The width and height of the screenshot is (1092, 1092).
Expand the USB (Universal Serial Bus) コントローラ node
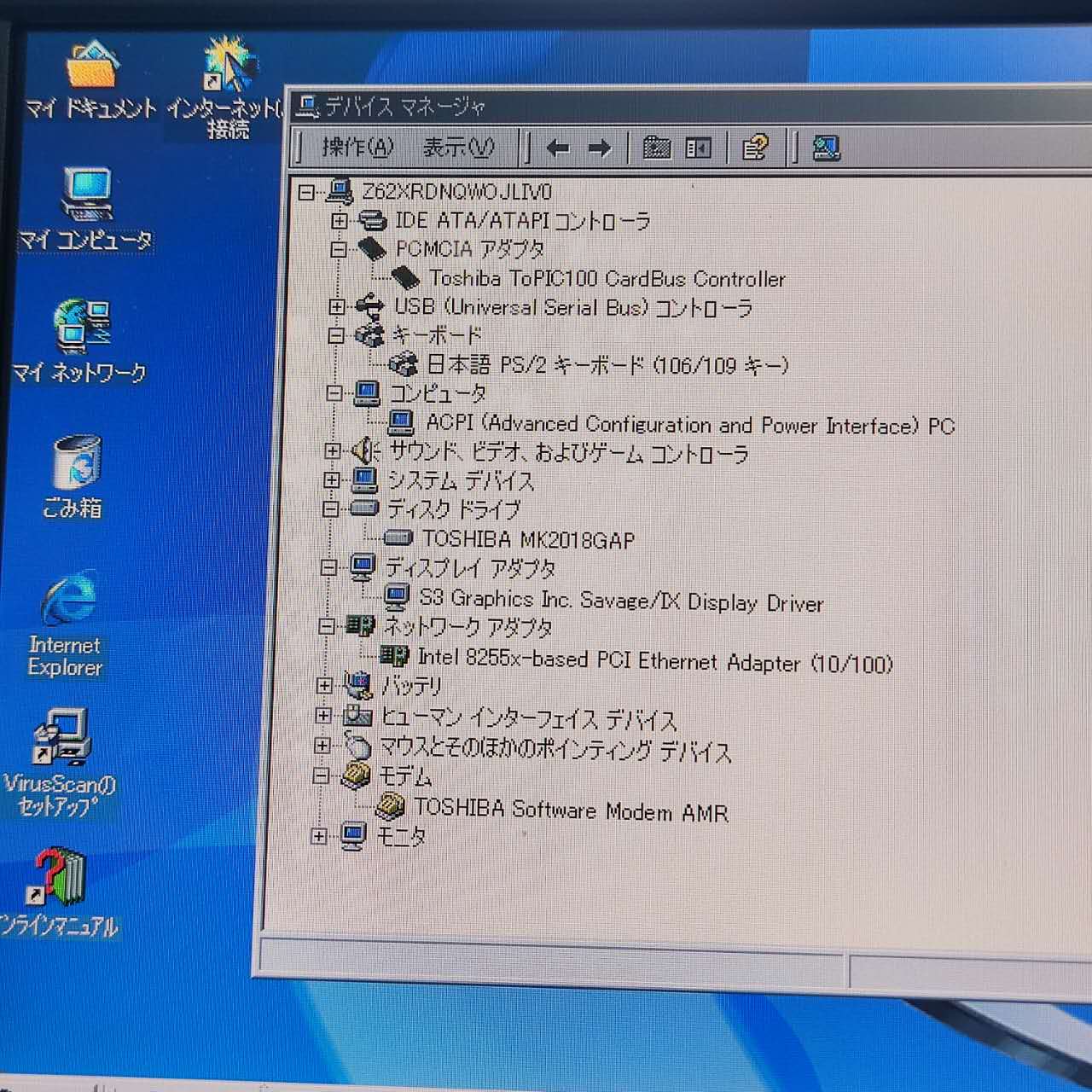coord(337,306)
